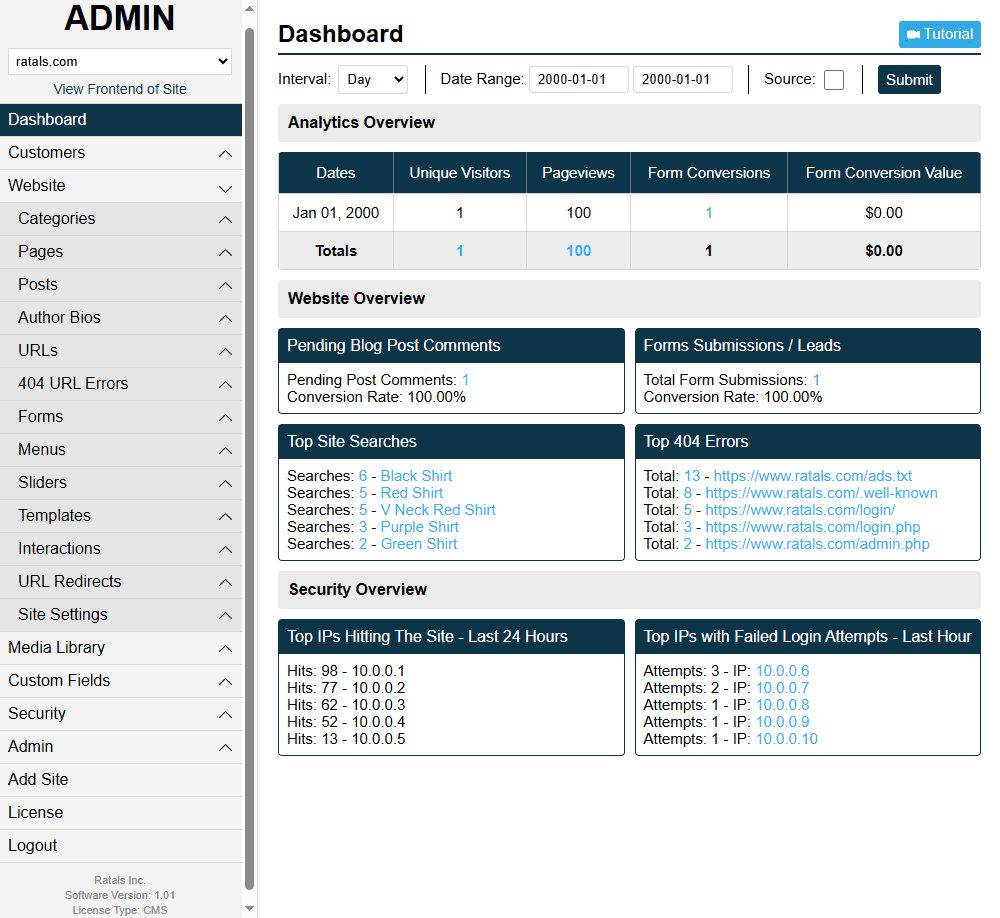Expand the Sliders chevron

tap(225, 484)
